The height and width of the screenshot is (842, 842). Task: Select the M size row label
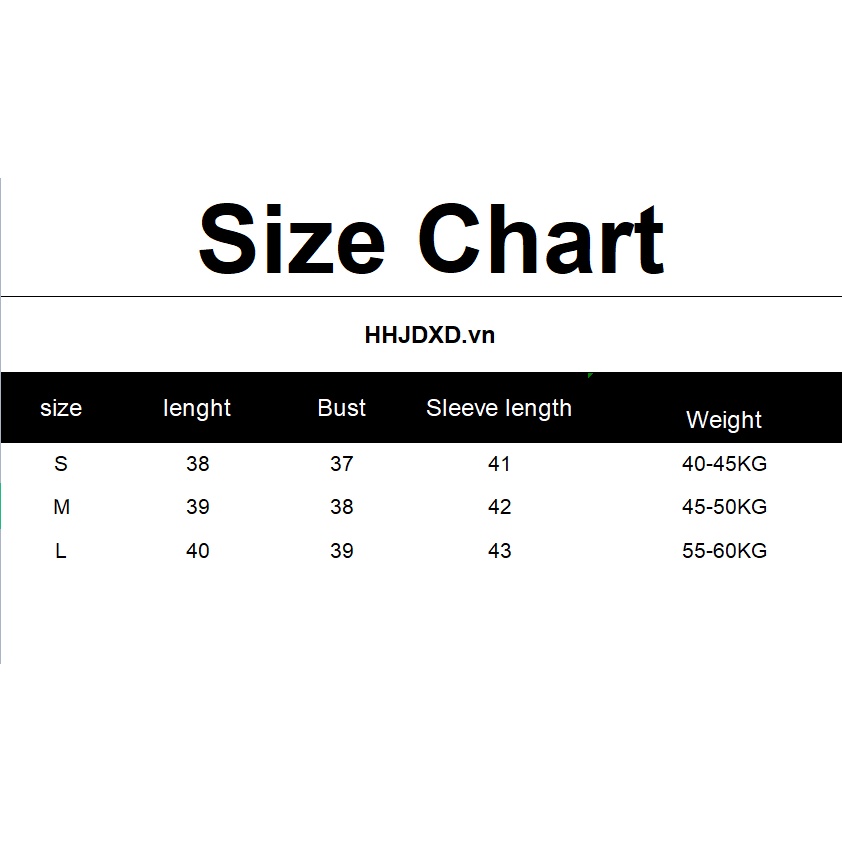61,507
